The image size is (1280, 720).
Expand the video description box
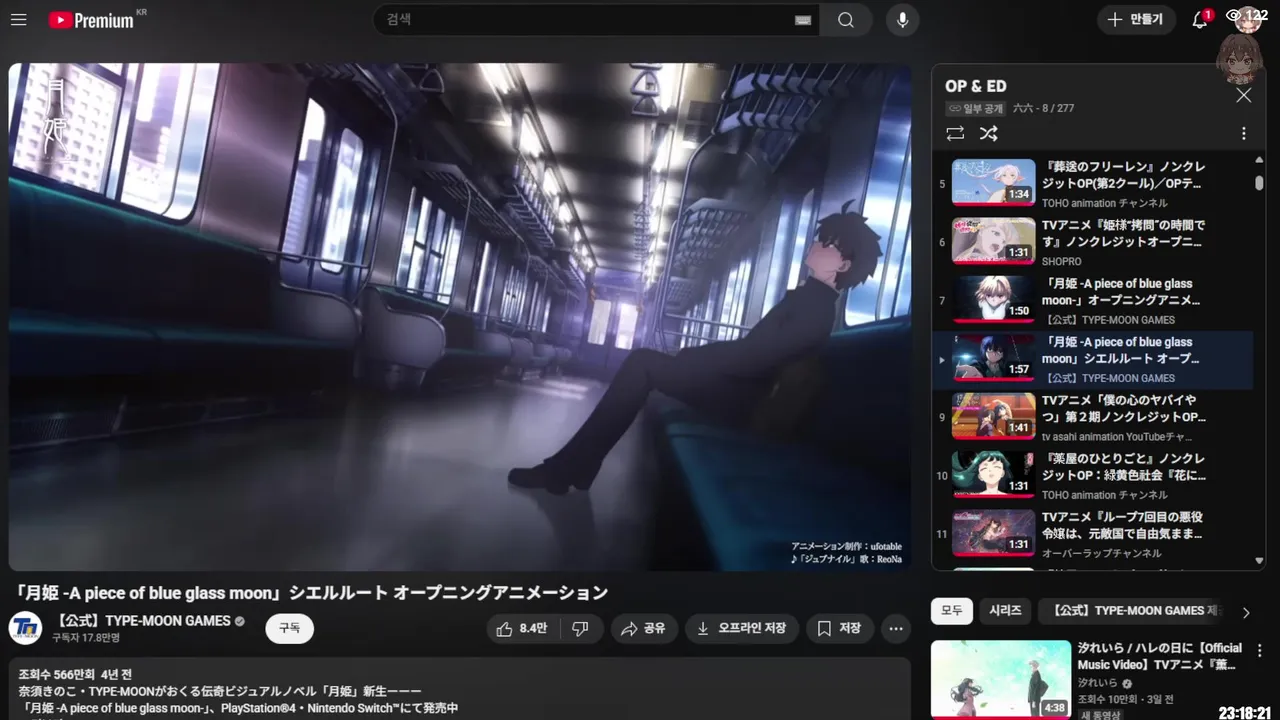point(460,688)
